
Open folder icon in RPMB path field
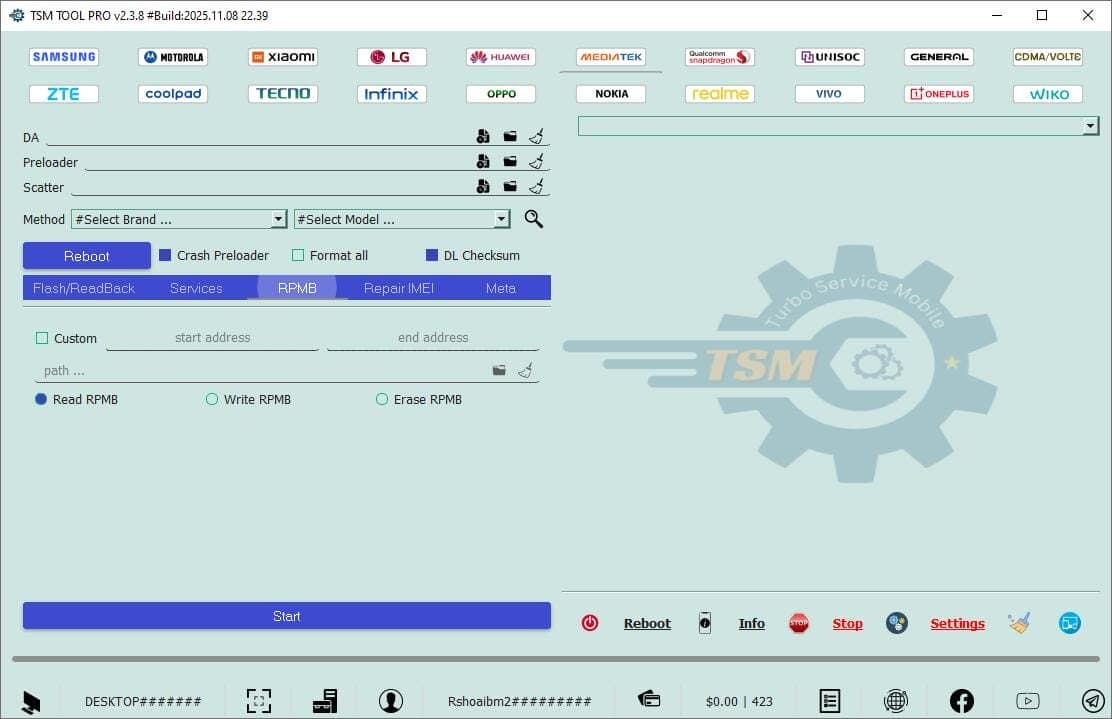(x=499, y=370)
